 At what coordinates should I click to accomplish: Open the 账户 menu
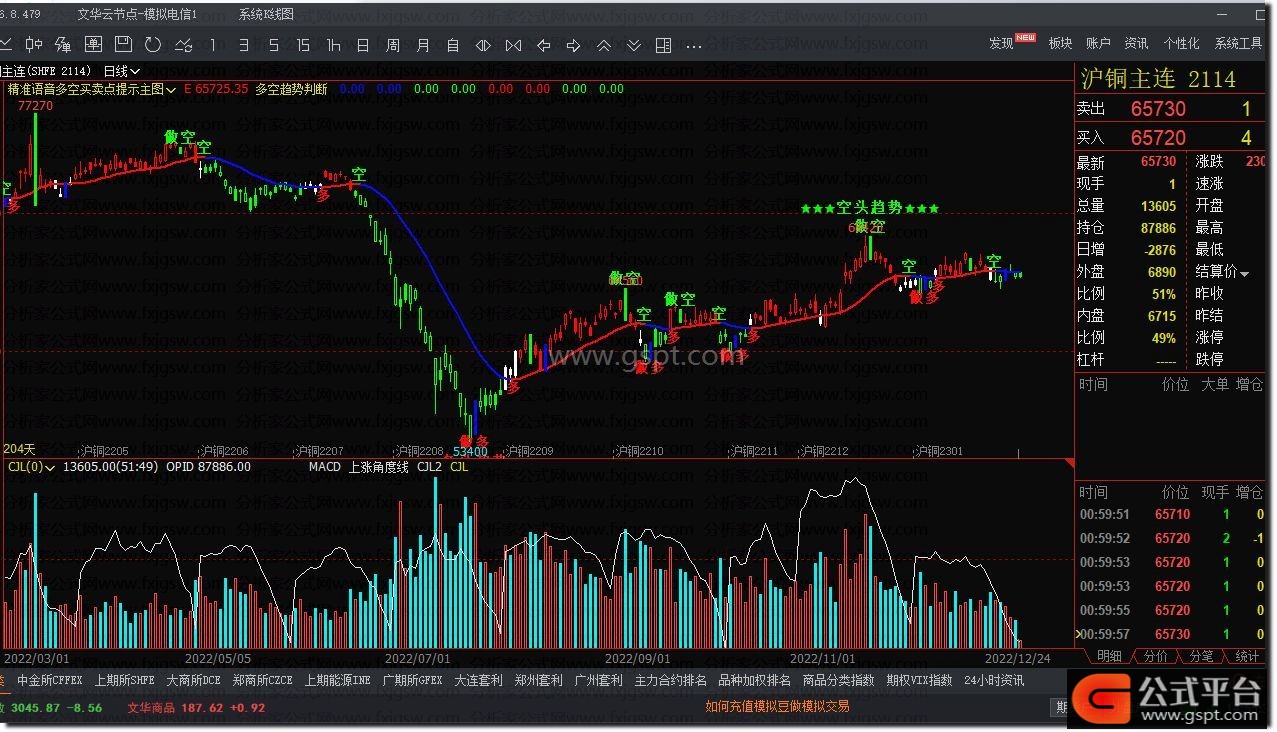[x=1098, y=43]
